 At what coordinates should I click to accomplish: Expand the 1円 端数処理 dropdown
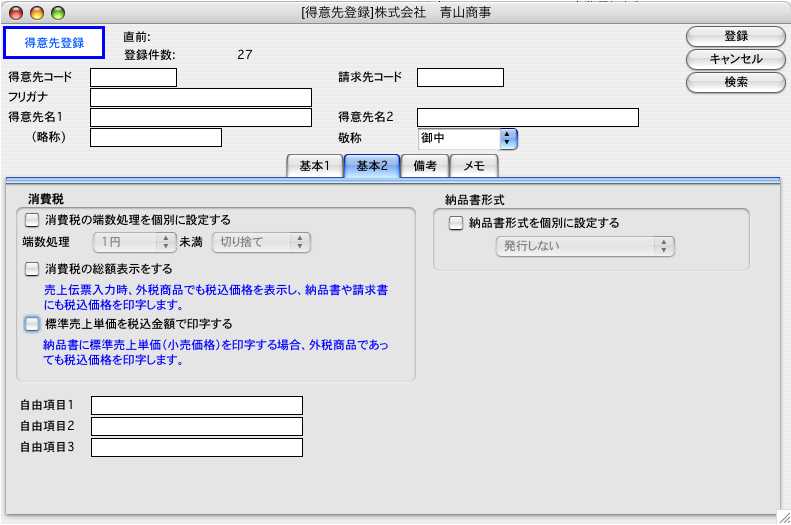coord(134,242)
